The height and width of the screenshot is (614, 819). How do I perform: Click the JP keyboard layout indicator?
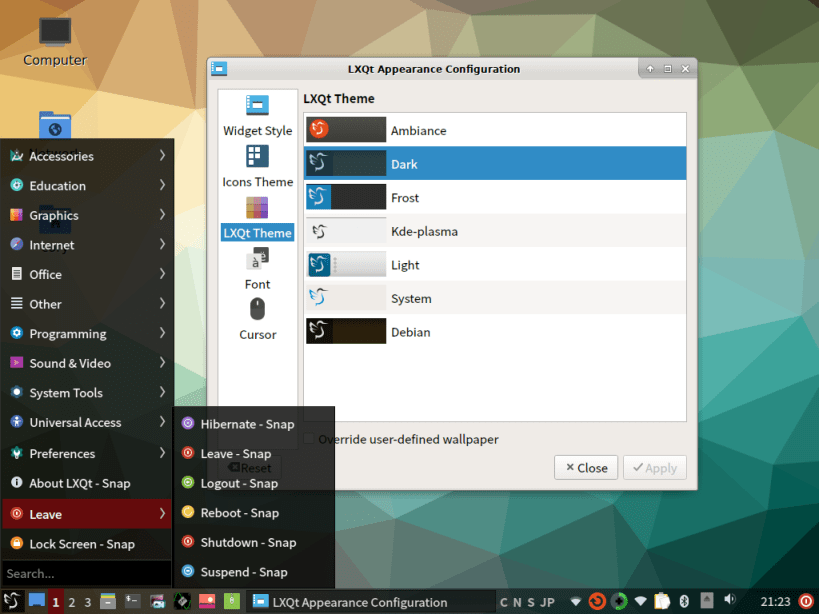point(547,602)
